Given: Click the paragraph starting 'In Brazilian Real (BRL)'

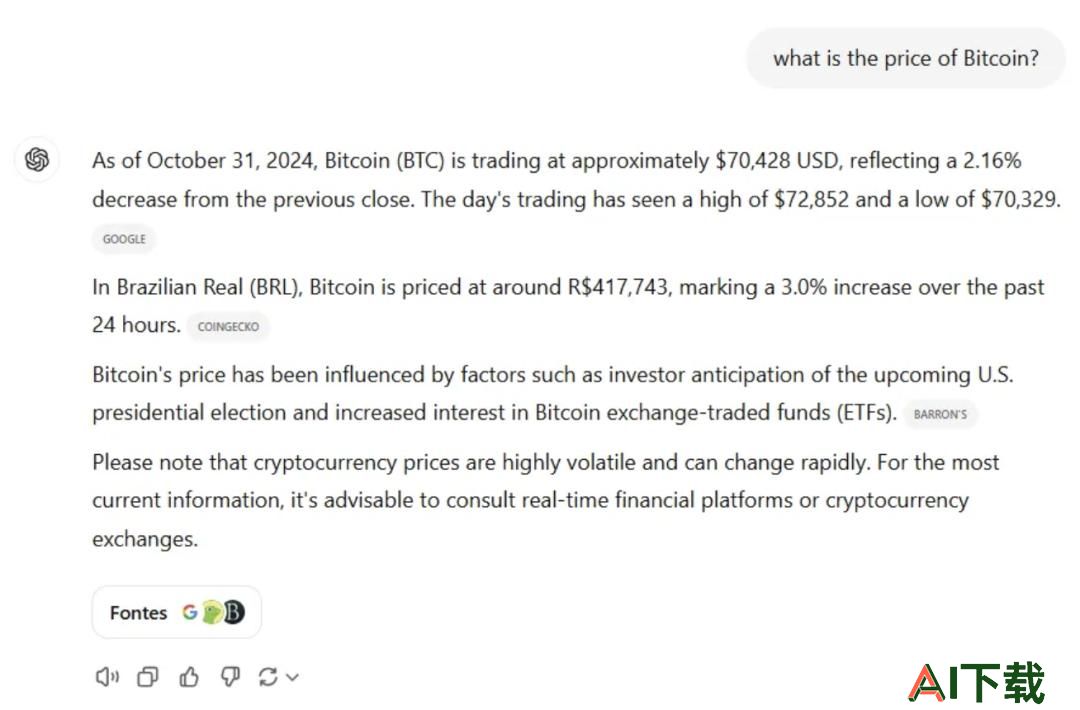Looking at the screenshot, I should (568, 305).
